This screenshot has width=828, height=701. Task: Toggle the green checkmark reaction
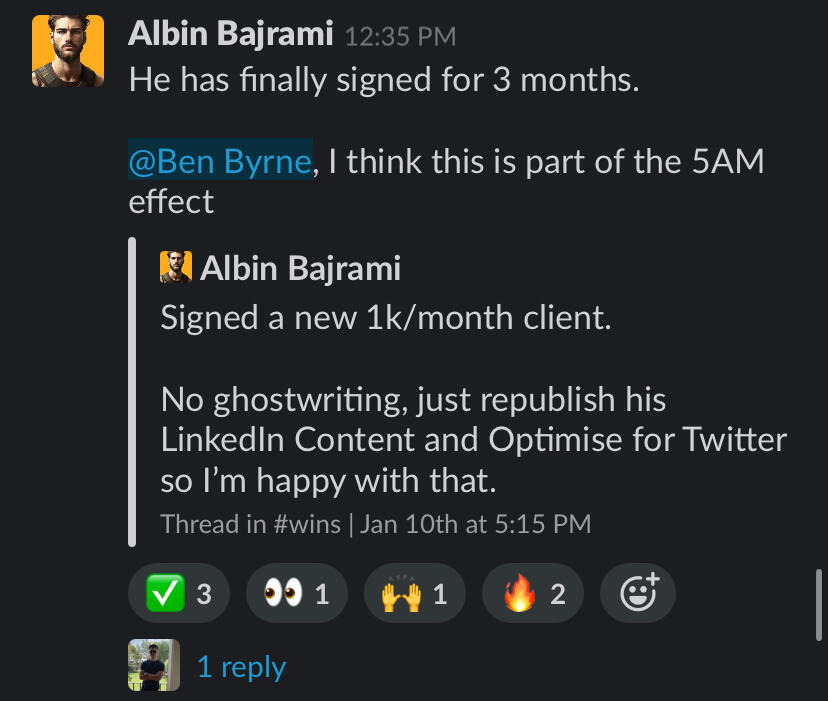point(178,595)
